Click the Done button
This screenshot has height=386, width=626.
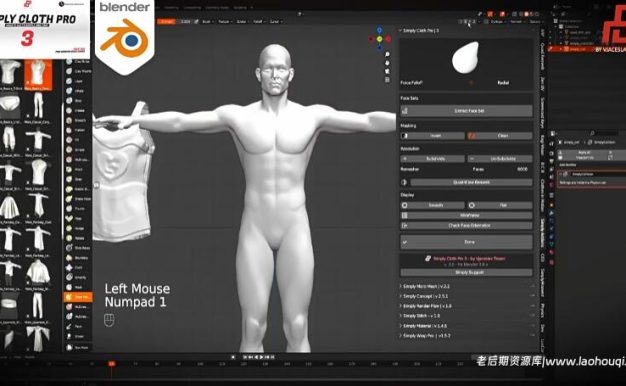pos(466,242)
